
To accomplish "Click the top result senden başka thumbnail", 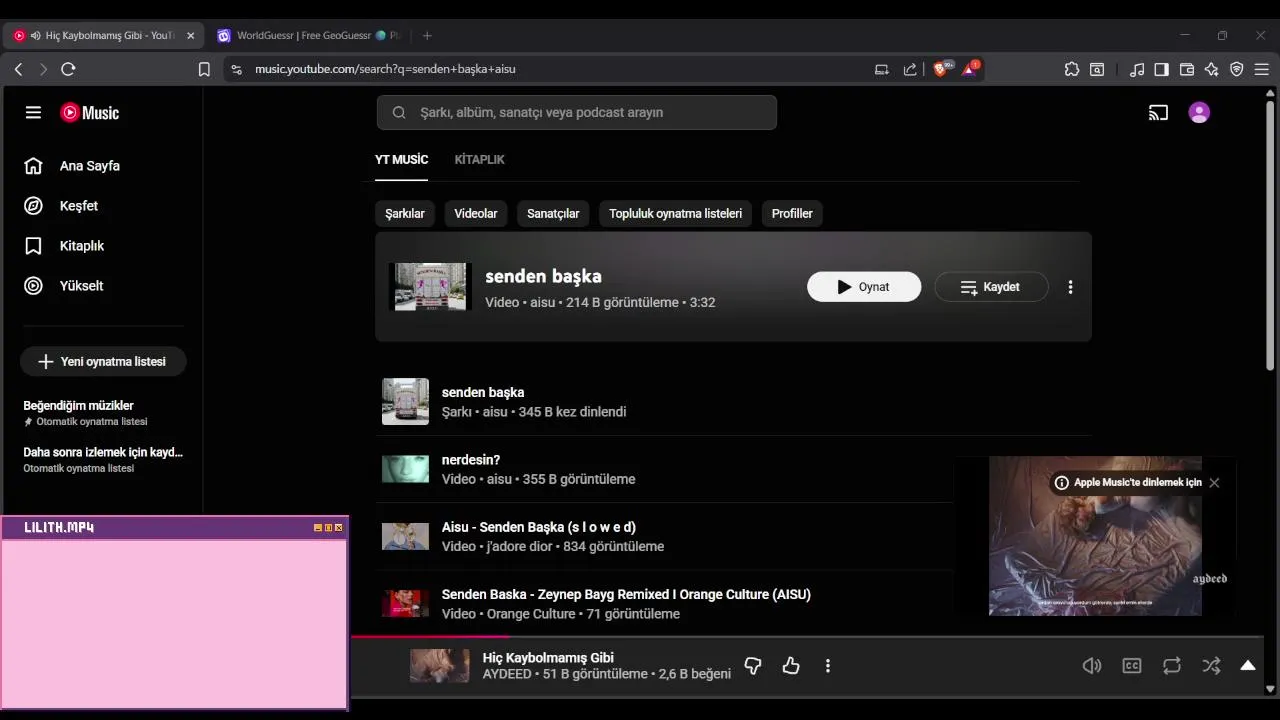I will (x=430, y=287).
